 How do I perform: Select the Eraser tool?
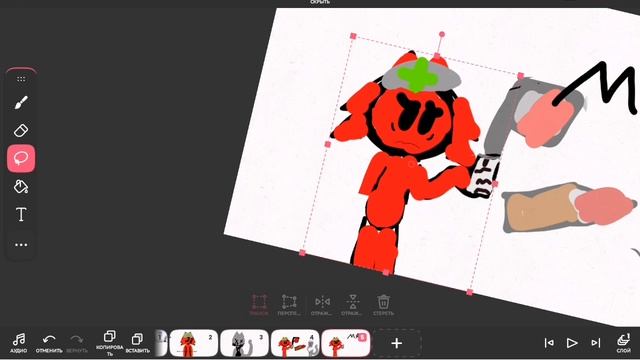[x=21, y=131]
